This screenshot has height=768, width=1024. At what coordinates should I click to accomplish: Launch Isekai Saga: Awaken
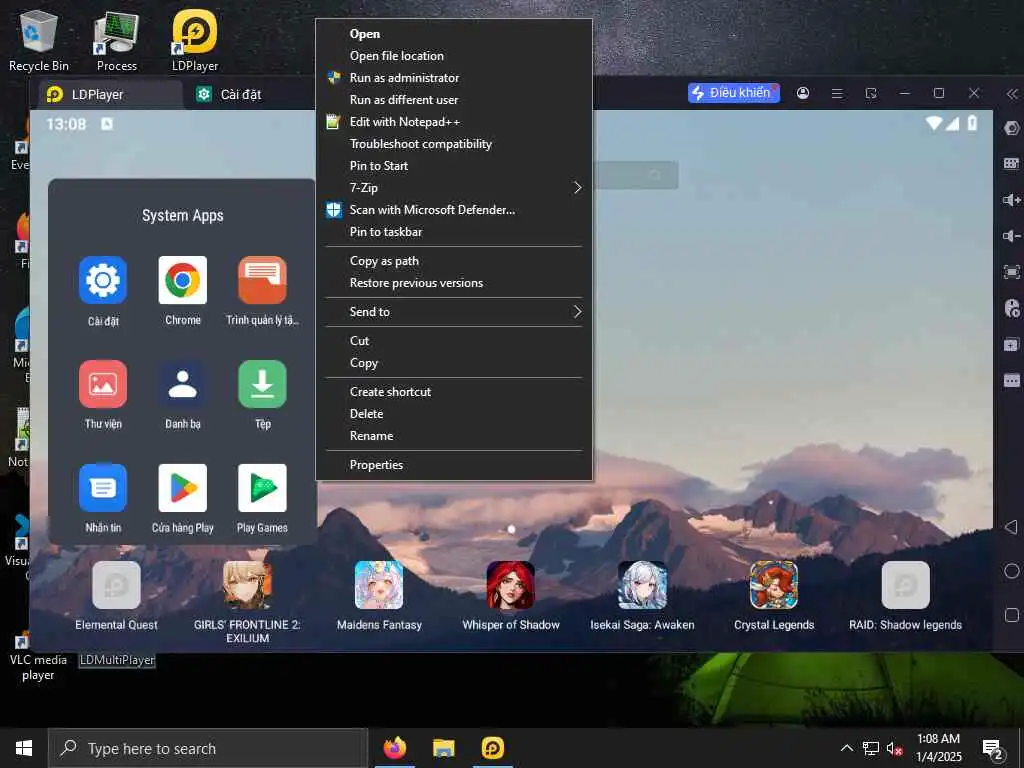(643, 596)
